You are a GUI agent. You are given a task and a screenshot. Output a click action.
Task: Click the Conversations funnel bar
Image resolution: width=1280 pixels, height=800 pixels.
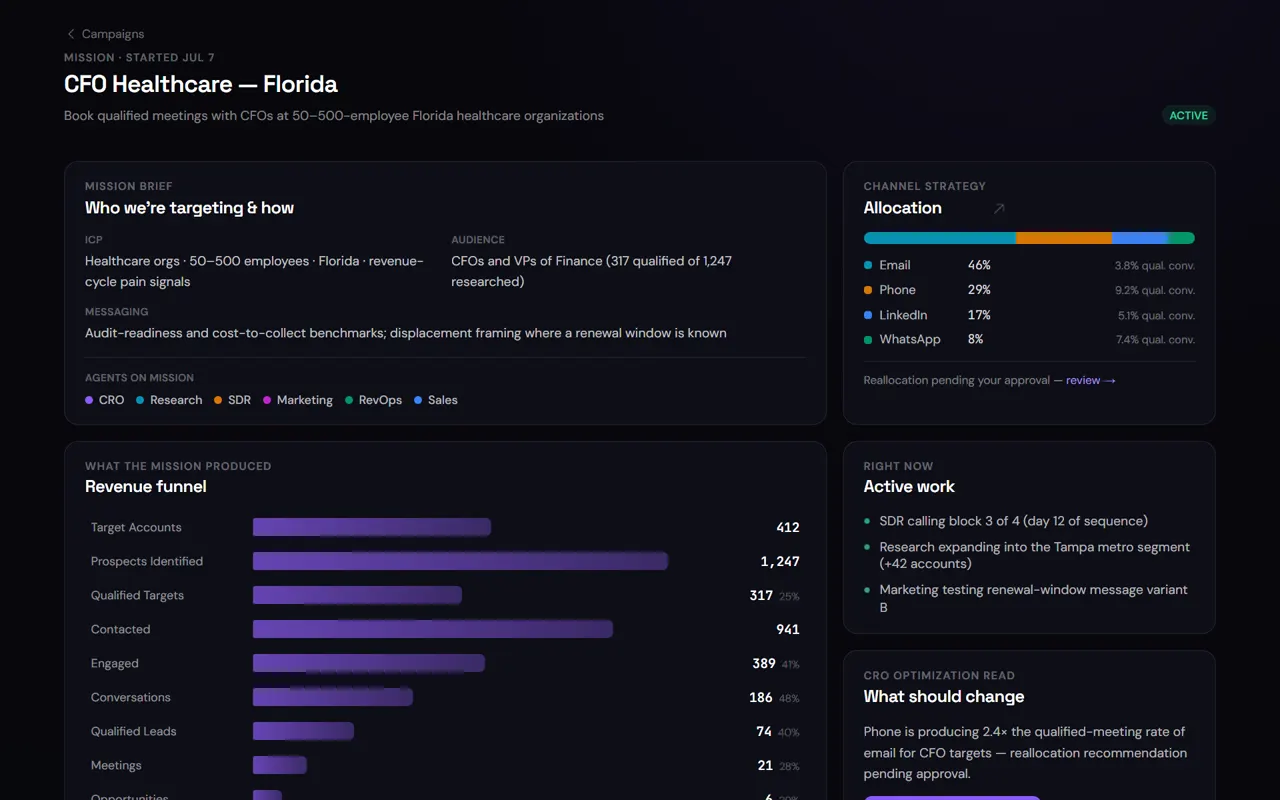(x=333, y=697)
